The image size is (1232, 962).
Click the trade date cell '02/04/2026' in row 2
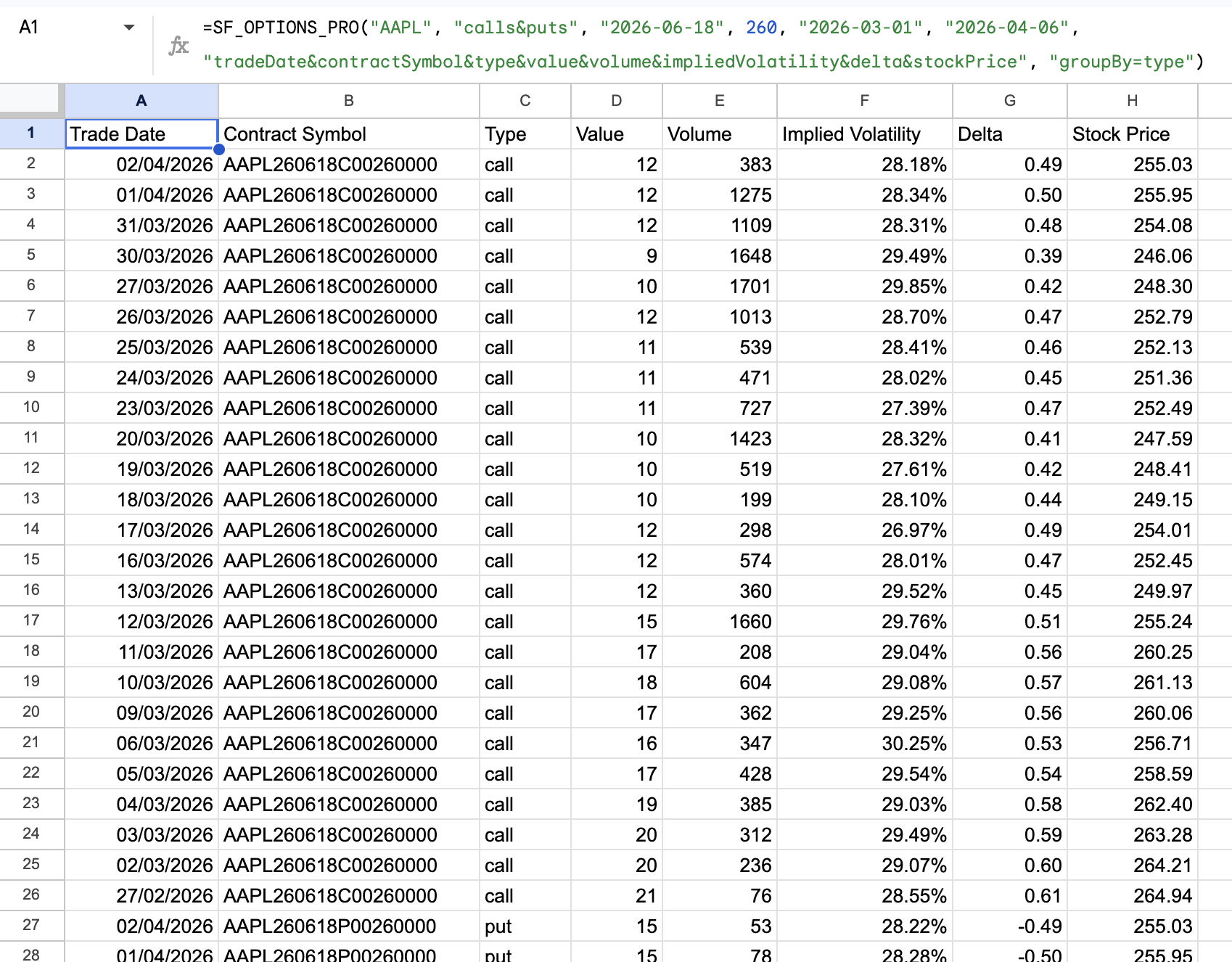[x=141, y=165]
